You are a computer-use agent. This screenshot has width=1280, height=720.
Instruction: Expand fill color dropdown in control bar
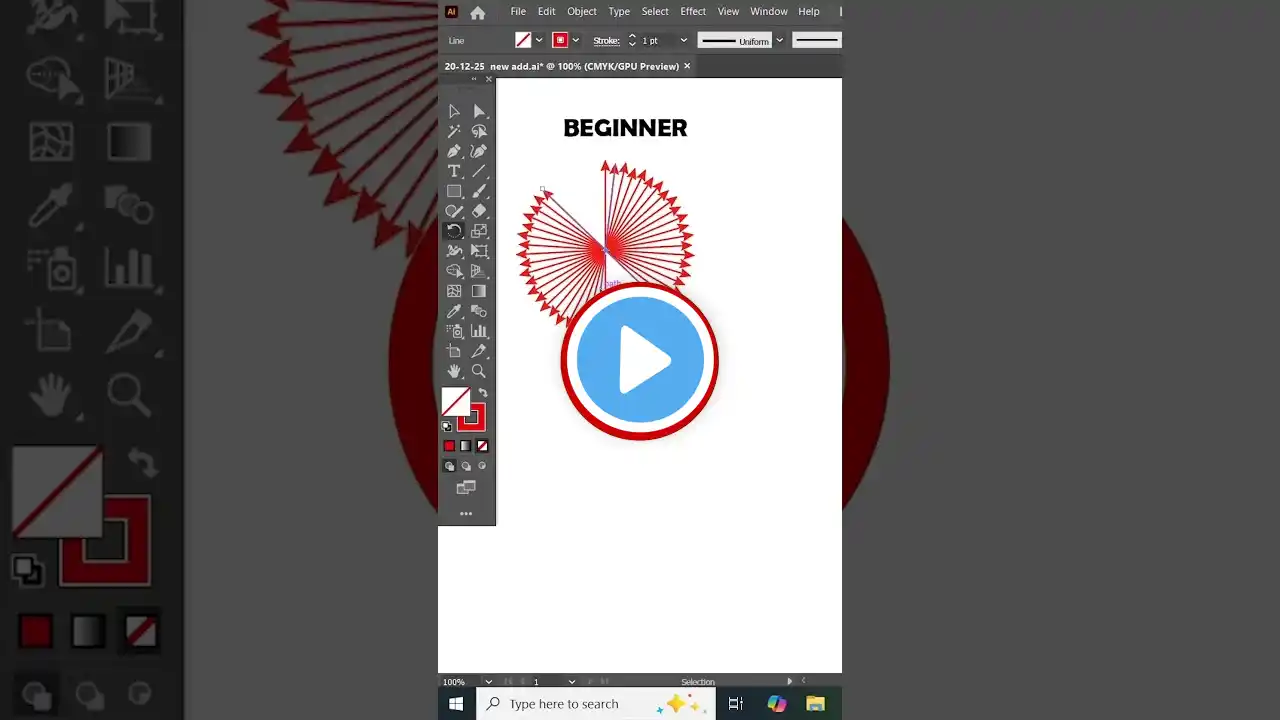540,41
